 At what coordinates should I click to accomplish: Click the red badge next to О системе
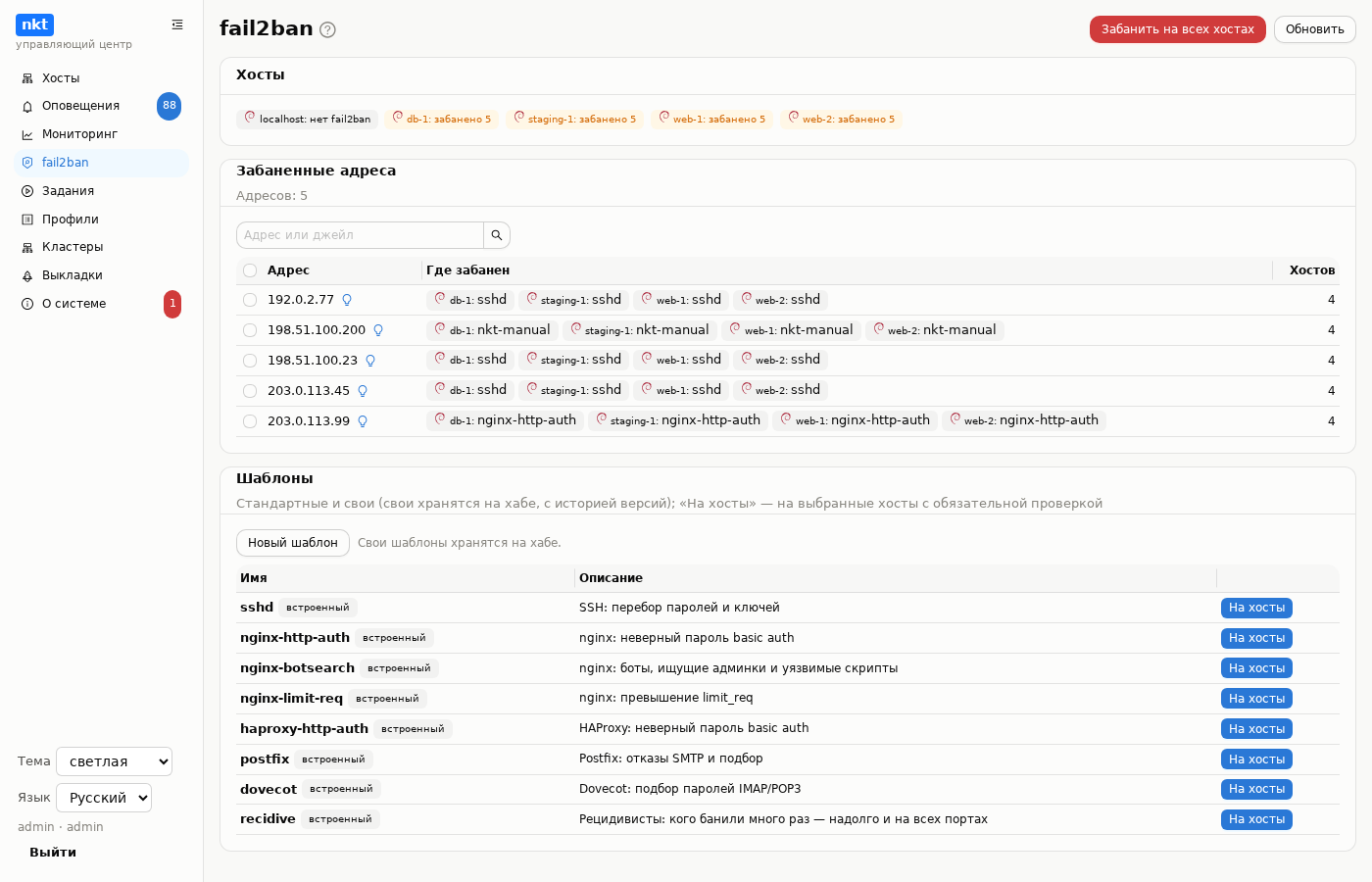[172, 304]
